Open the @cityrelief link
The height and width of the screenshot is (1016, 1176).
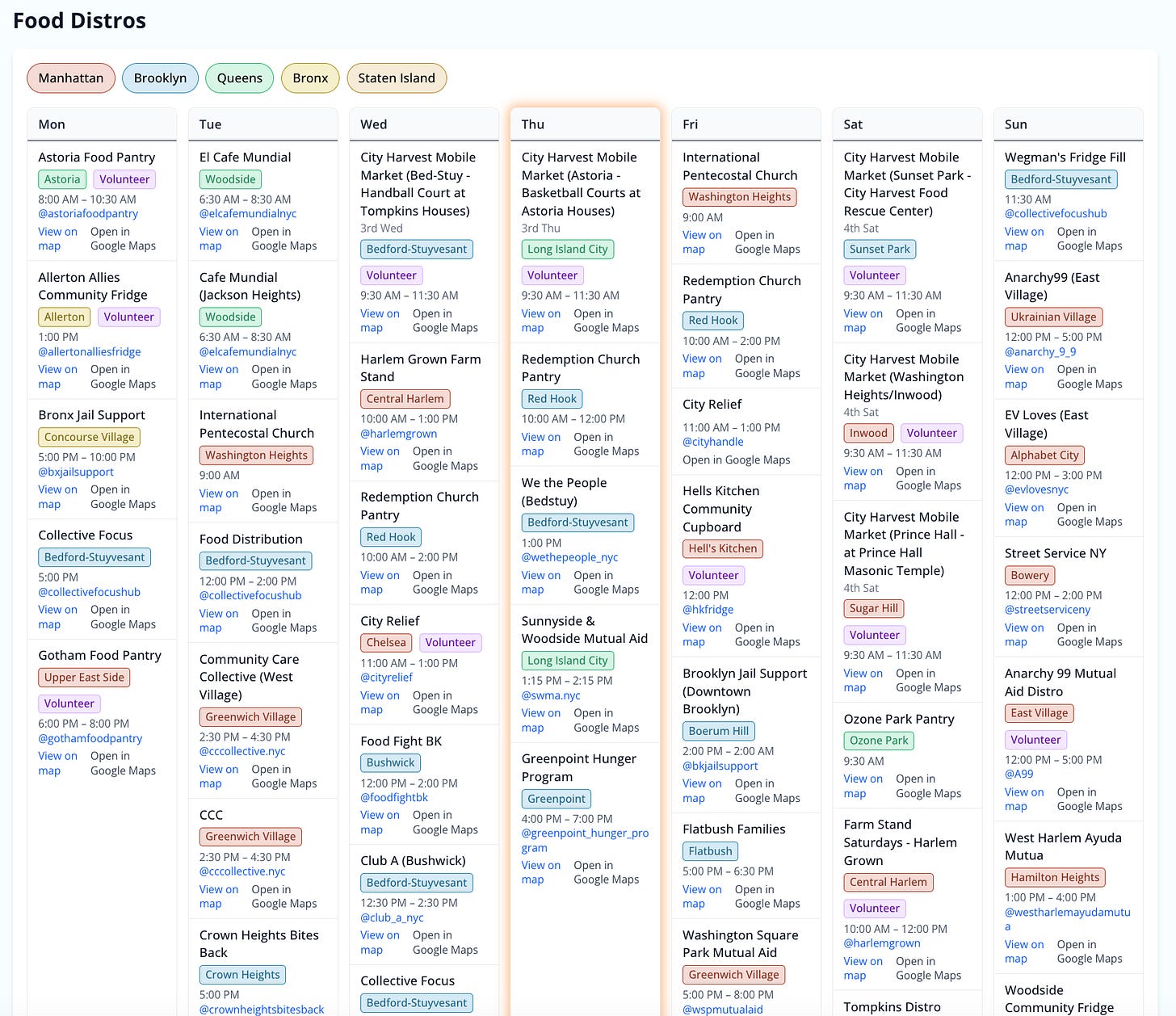pyautogui.click(x=386, y=678)
